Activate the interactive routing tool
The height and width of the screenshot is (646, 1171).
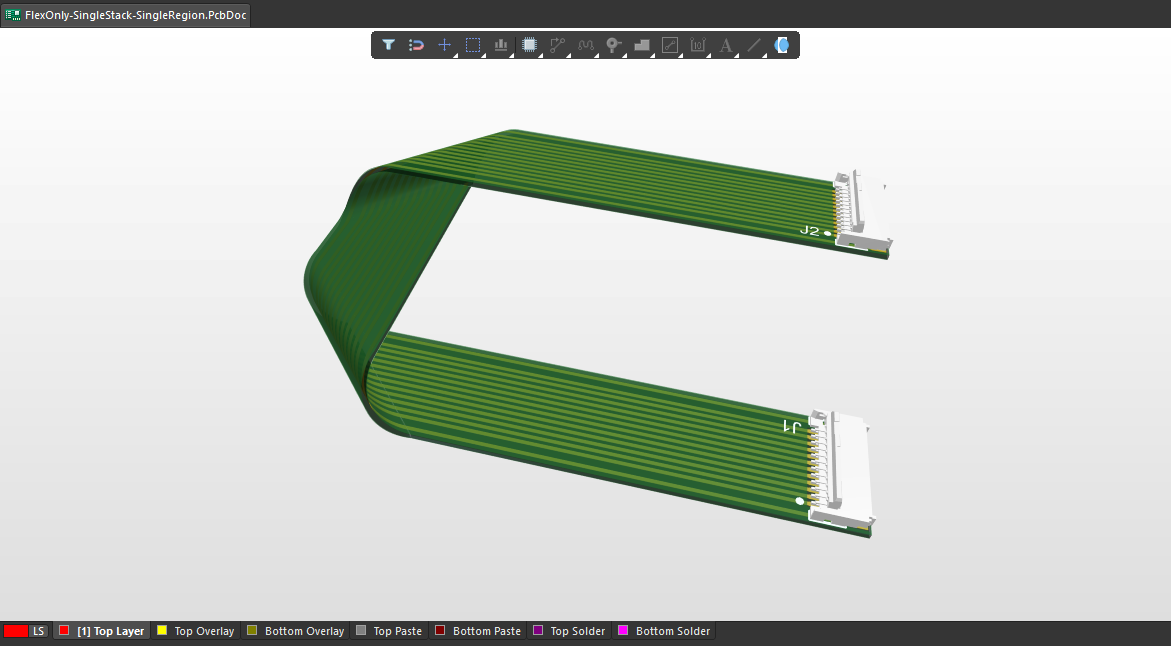pos(558,45)
